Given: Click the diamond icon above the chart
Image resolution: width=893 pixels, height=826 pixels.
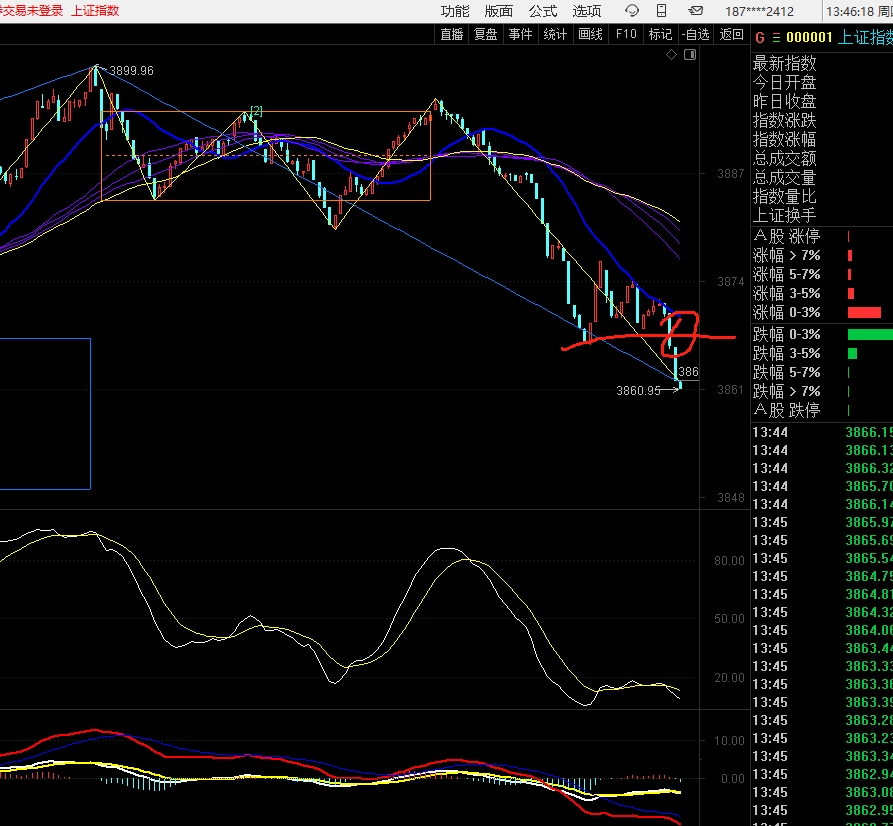Looking at the screenshot, I should coord(671,55).
